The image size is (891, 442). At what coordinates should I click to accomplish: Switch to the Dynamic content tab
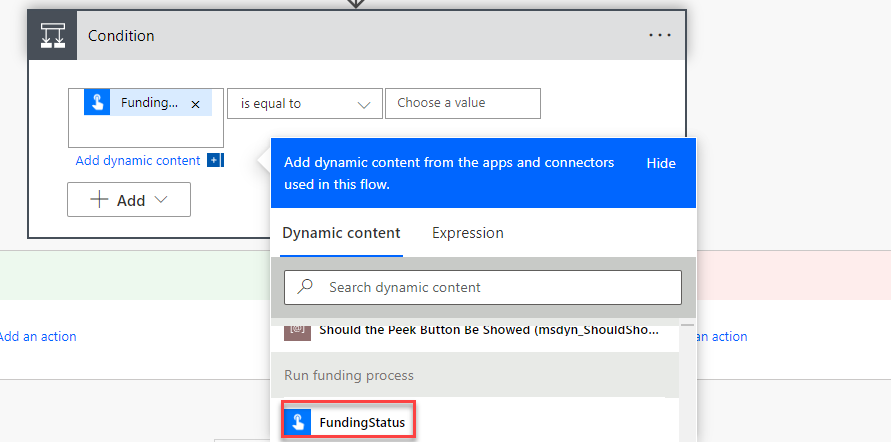[x=341, y=233]
